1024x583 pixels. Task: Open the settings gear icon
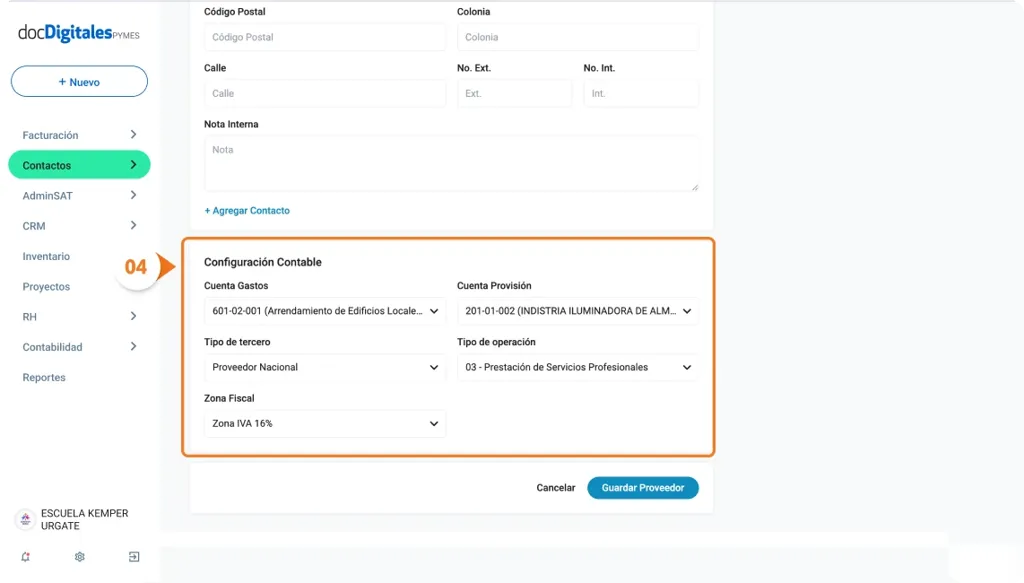80,557
